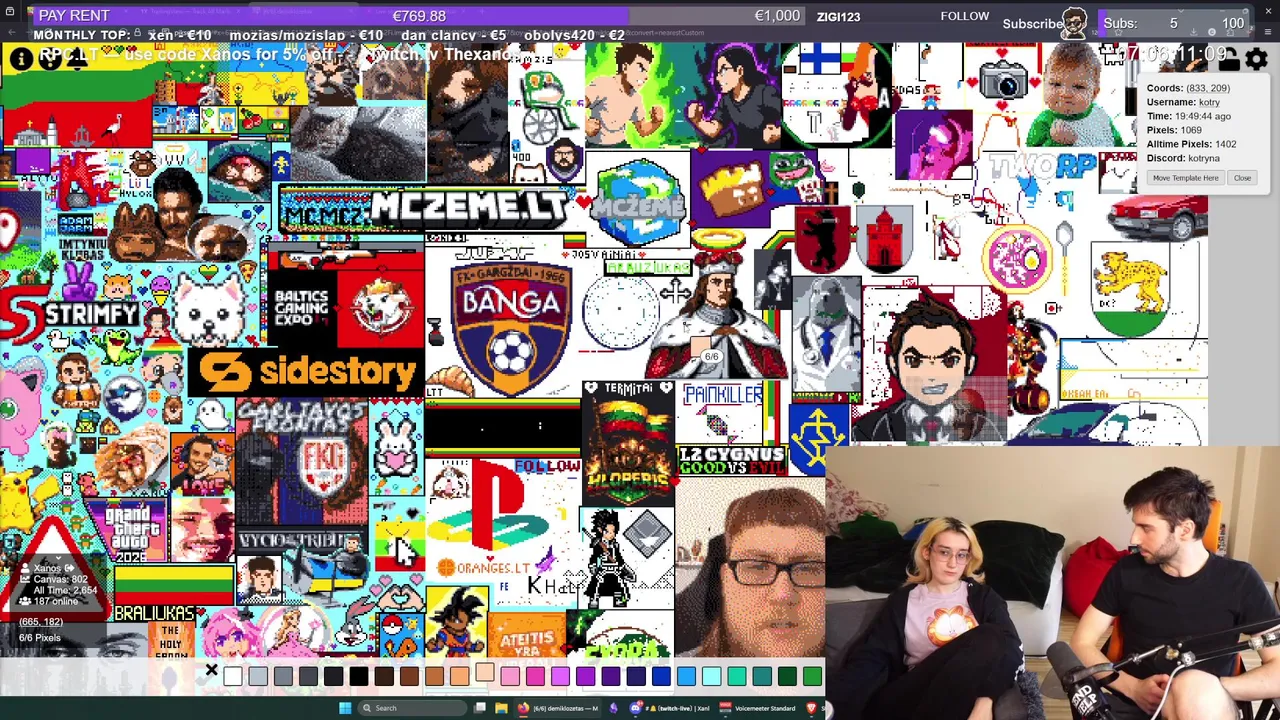Open Voicemeeter Standard from the taskbar

click(x=758, y=708)
